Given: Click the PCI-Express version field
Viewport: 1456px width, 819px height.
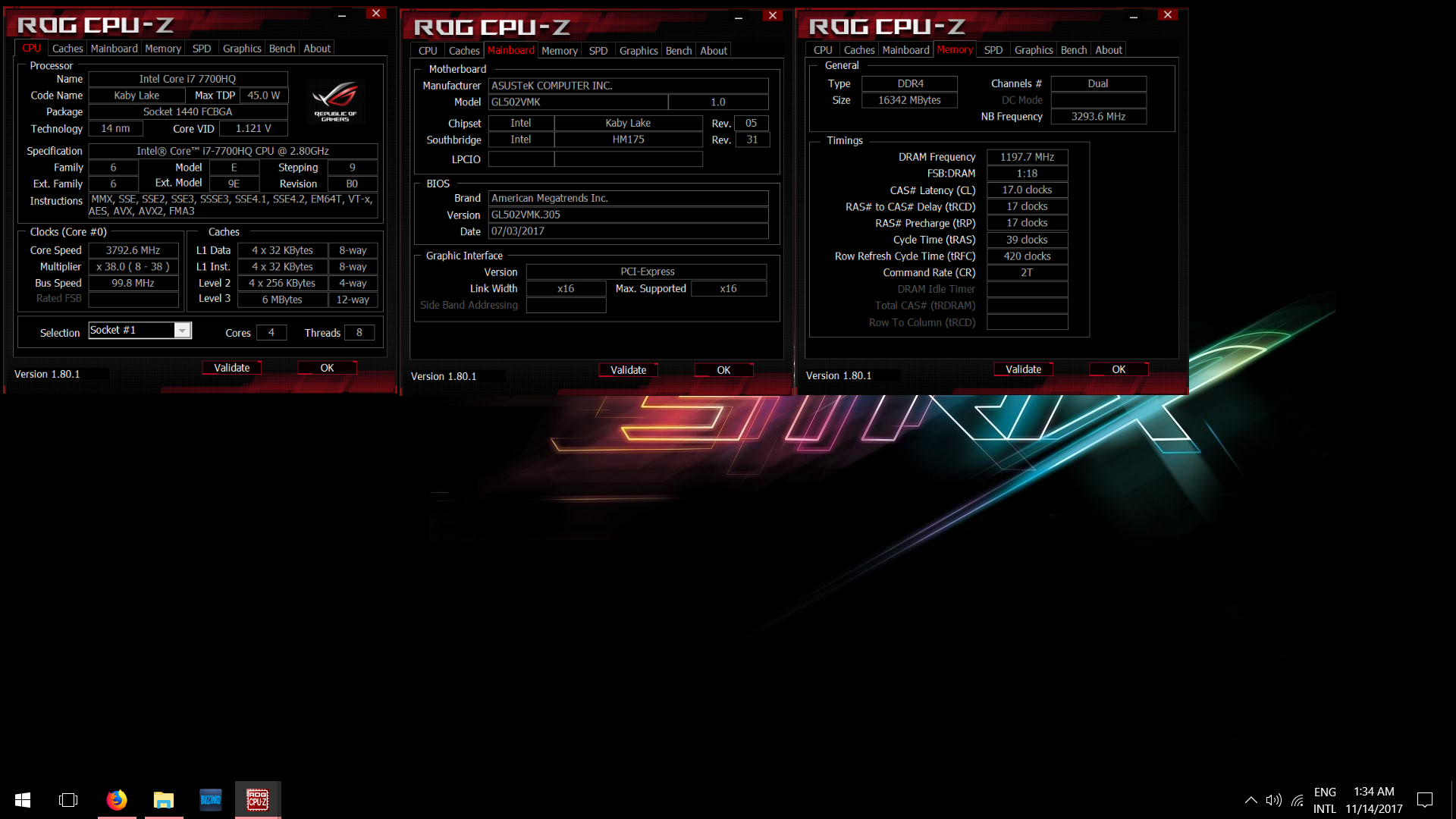Looking at the screenshot, I should click(x=647, y=271).
